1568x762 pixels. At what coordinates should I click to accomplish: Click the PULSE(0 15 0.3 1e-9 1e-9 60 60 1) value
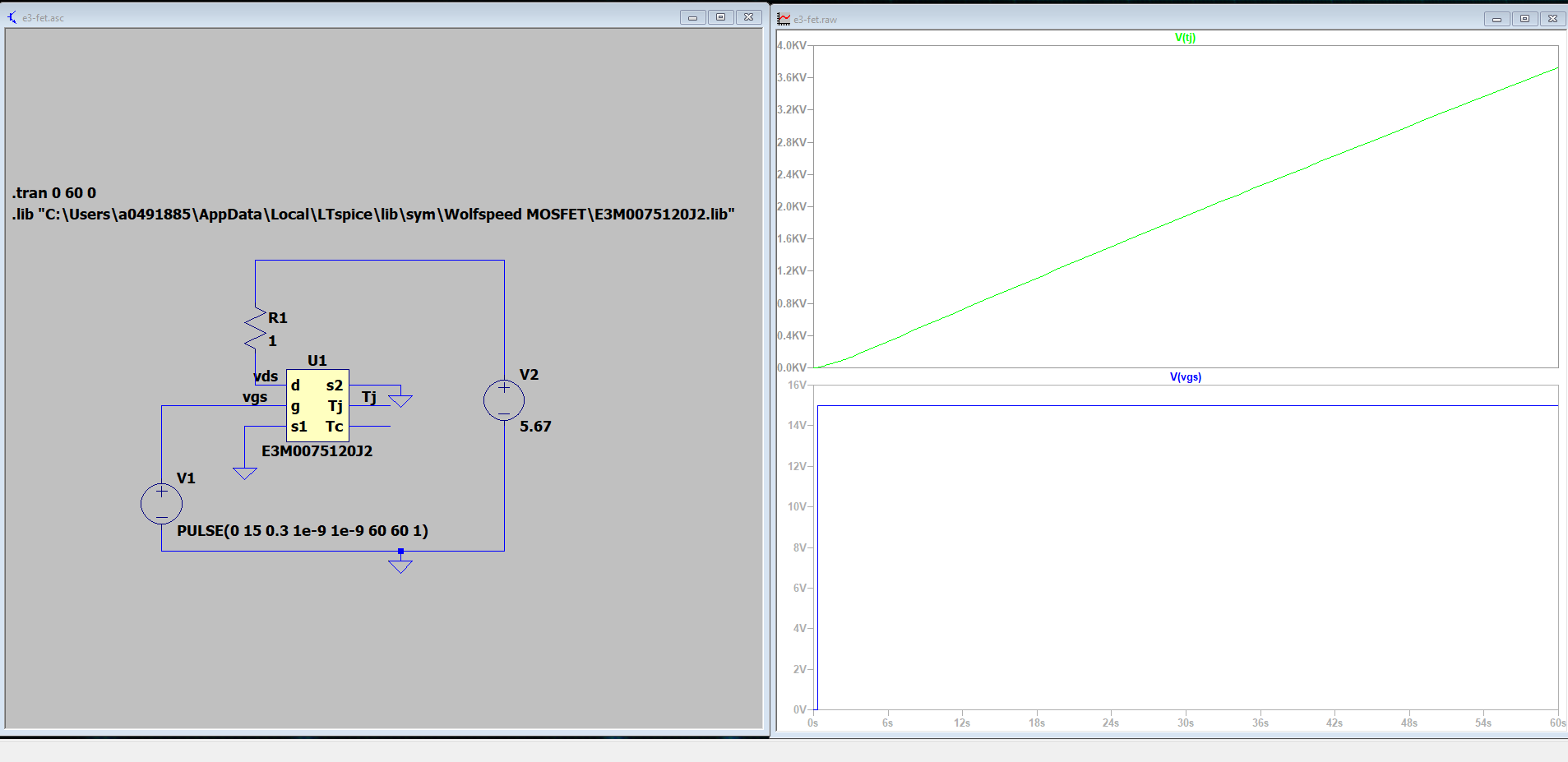tap(303, 530)
